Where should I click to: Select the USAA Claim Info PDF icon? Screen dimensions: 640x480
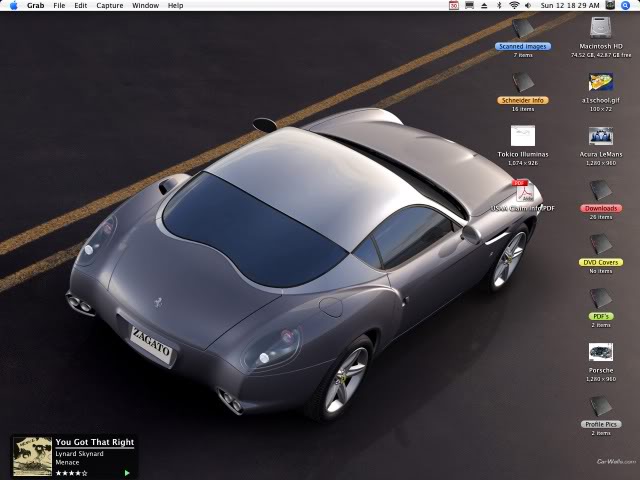pos(524,191)
